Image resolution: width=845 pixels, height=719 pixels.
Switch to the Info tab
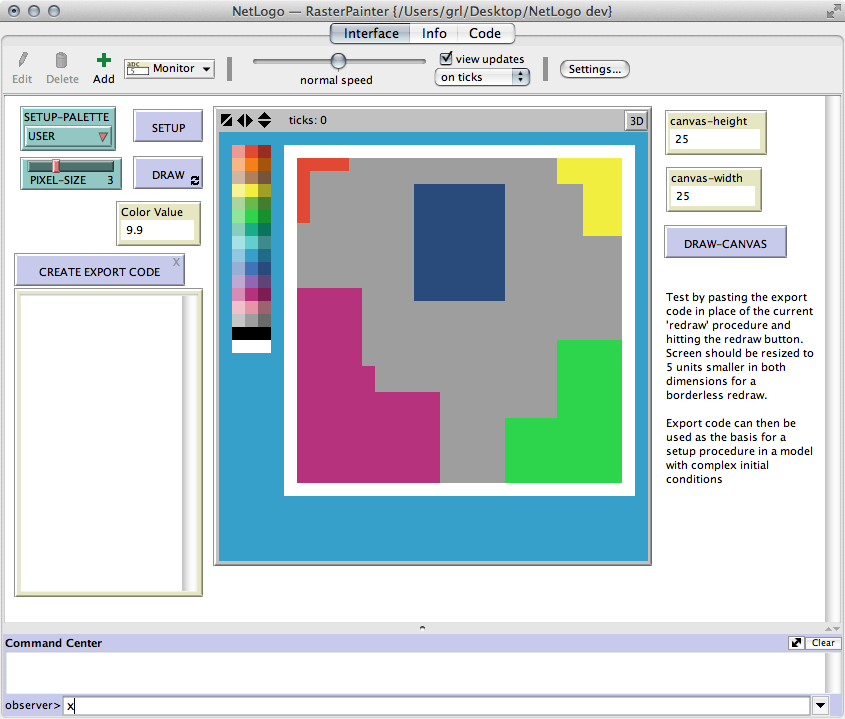click(434, 33)
